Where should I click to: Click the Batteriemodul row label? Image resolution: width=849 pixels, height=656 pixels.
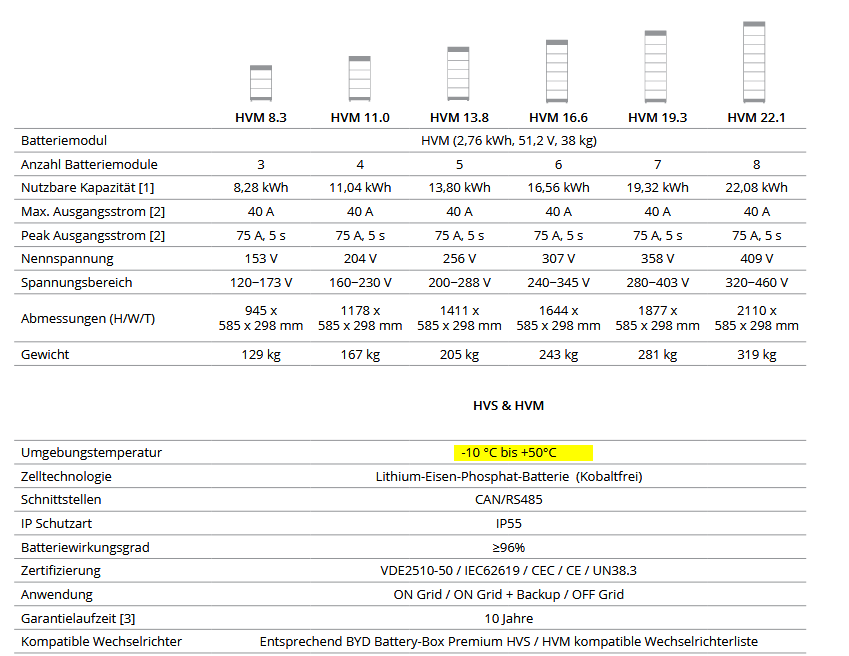click(64, 141)
